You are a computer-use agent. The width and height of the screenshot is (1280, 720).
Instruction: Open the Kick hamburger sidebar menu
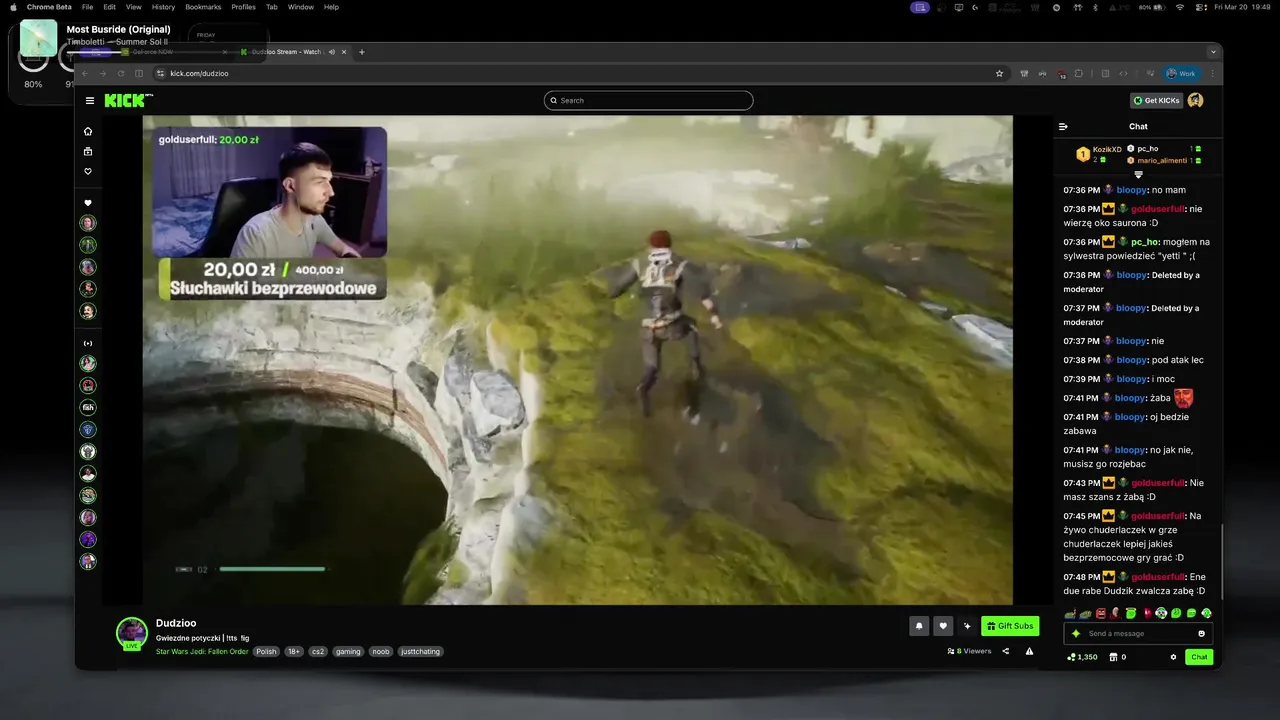tap(90, 100)
